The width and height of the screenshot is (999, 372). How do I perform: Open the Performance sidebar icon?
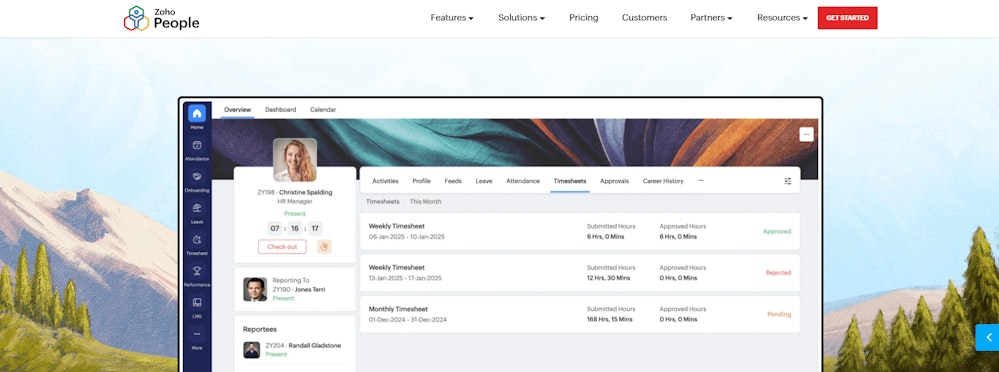coord(197,271)
